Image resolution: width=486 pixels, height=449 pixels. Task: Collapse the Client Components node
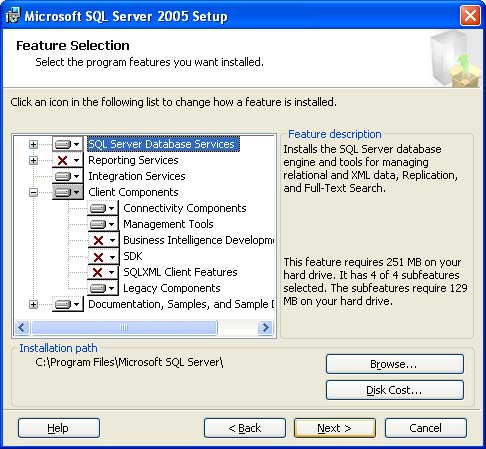pyautogui.click(x=33, y=192)
